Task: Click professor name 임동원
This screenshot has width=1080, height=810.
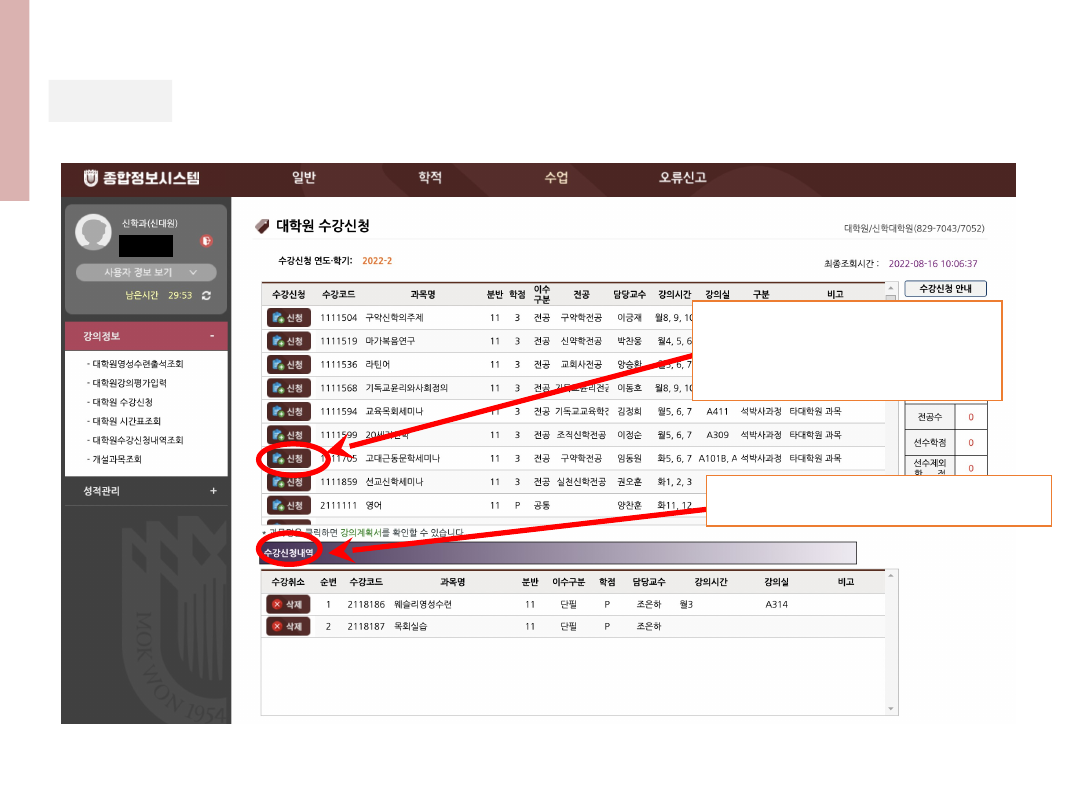Action: coord(630,458)
